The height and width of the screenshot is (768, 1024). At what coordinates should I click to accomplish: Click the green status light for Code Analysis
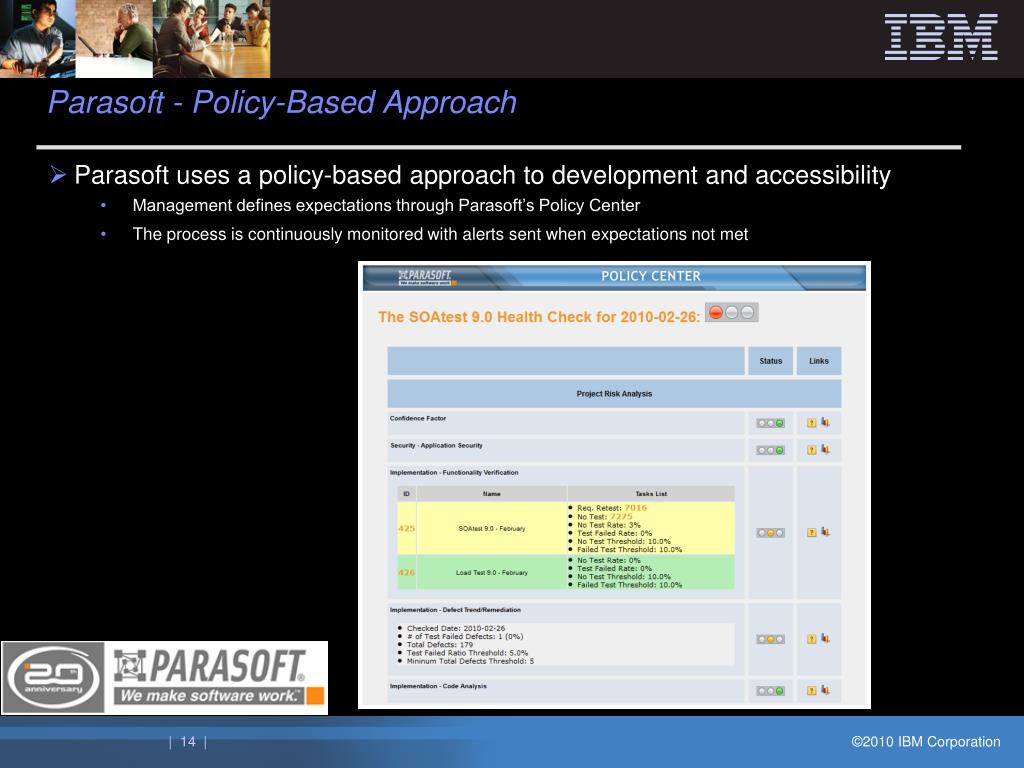(779, 691)
